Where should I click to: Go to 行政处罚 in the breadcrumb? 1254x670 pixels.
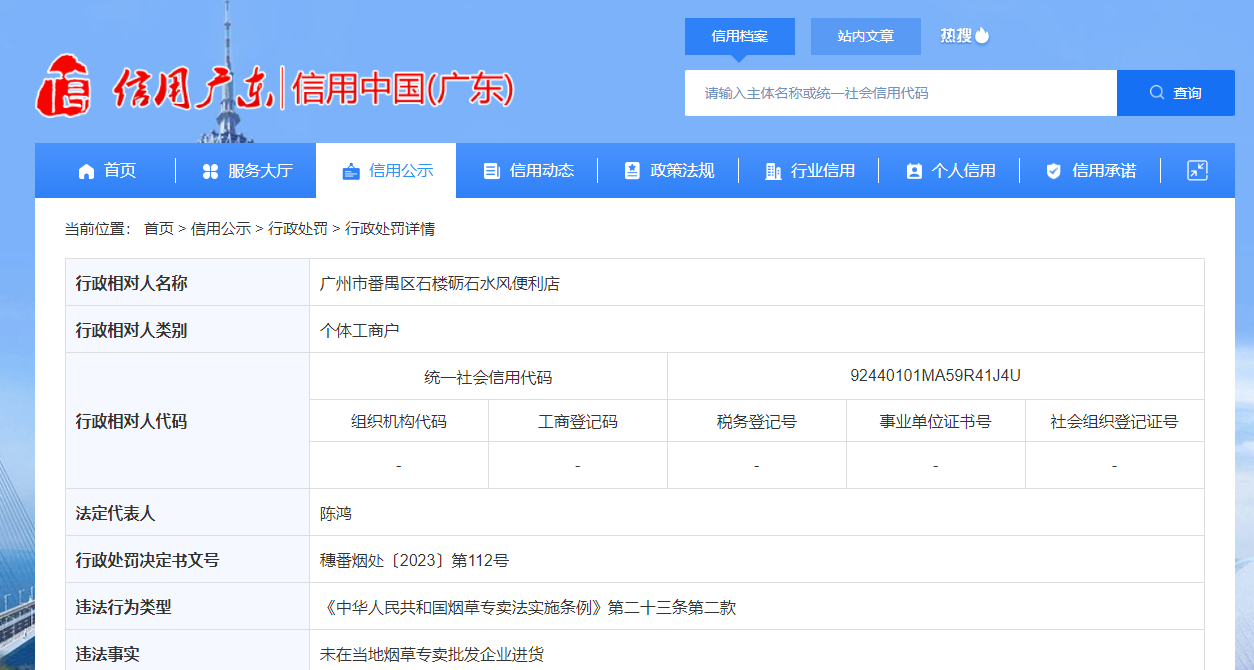point(298,229)
